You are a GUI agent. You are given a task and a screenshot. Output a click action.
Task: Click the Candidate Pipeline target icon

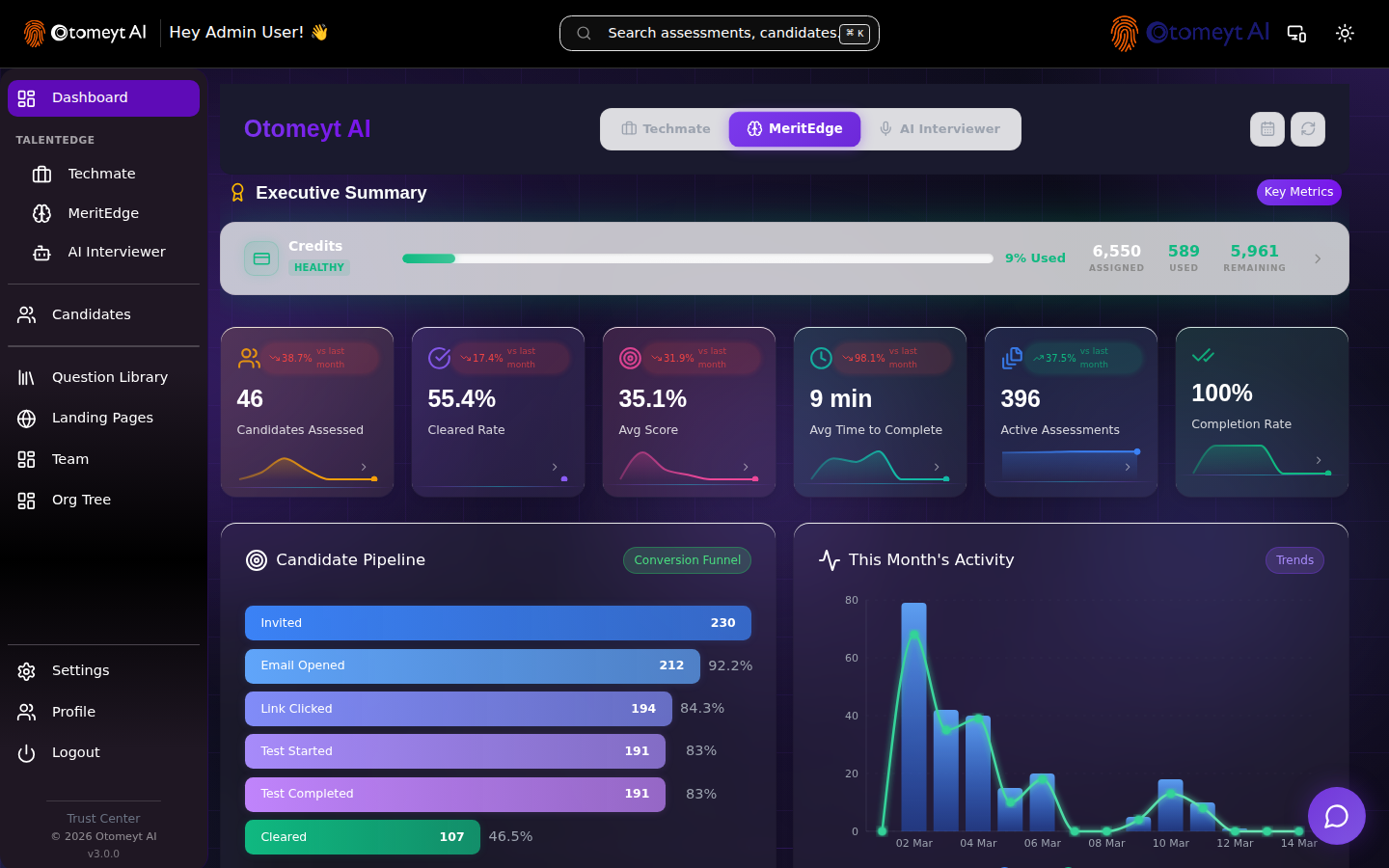(257, 560)
